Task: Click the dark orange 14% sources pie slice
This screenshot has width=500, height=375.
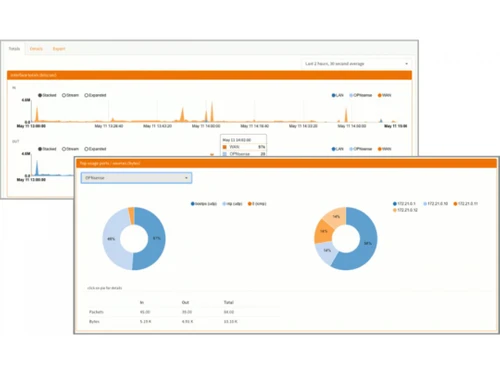Action: pos(323,231)
